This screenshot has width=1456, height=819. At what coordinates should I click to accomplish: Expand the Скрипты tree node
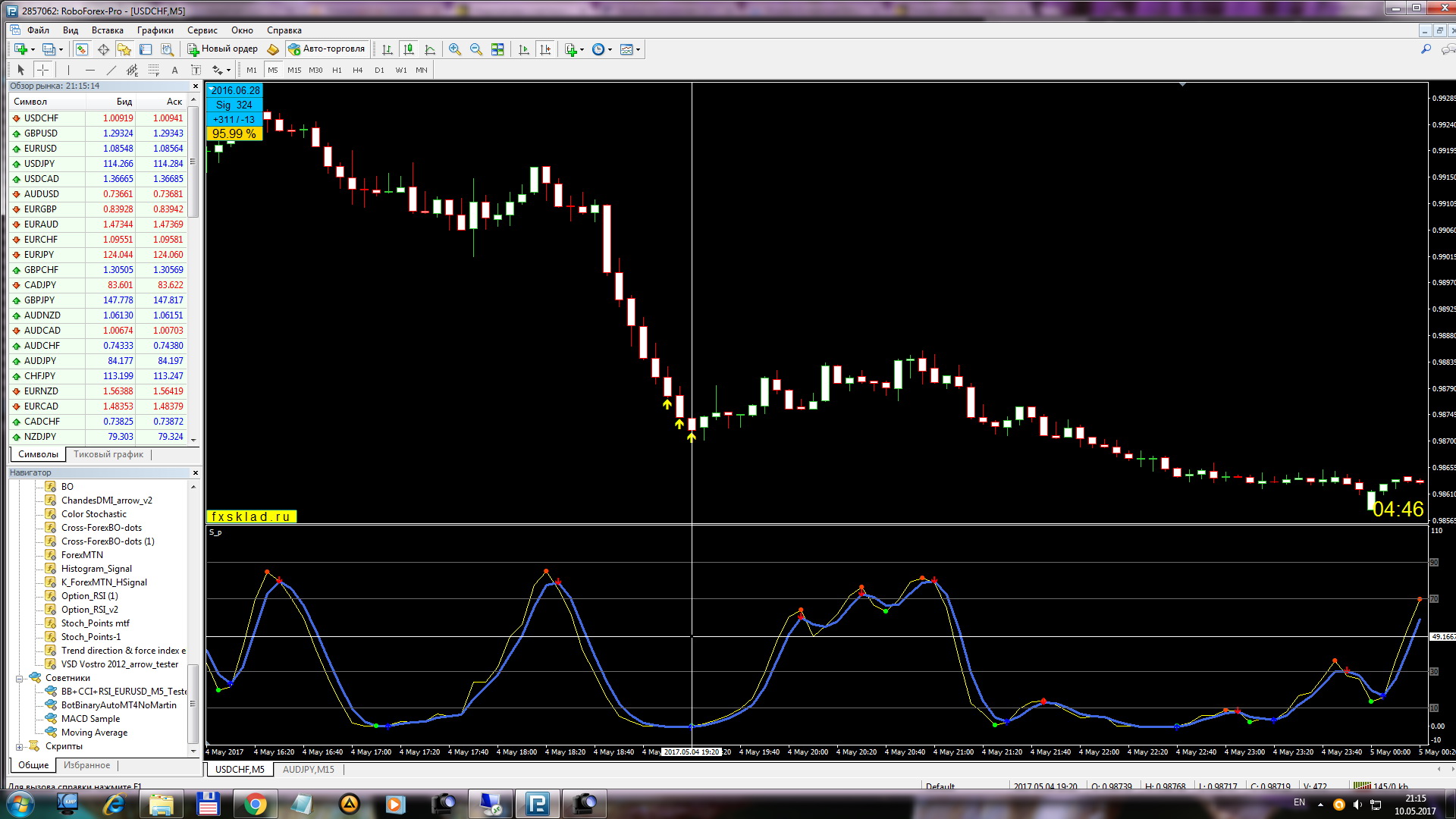pos(19,747)
